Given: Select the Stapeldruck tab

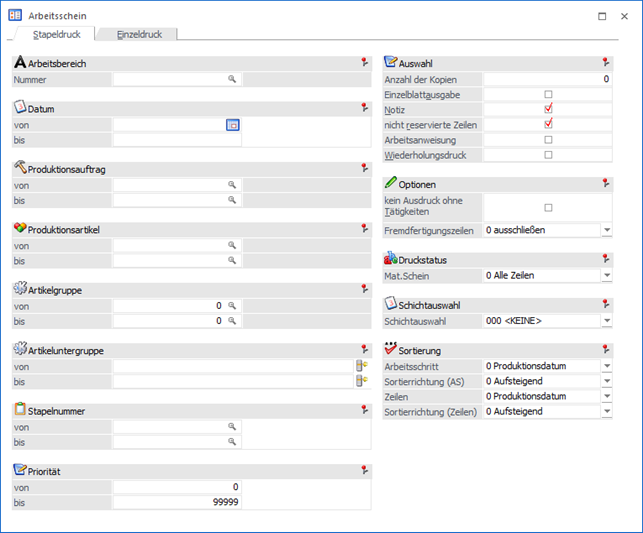Looking at the screenshot, I should click(x=57, y=34).
